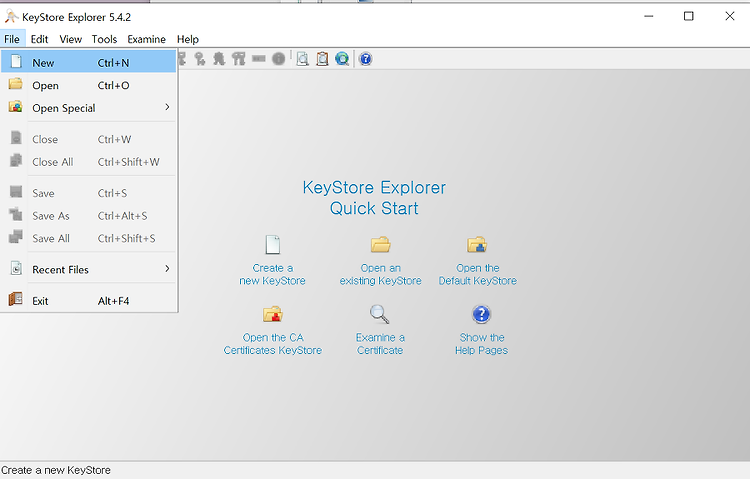This screenshot has width=750, height=479.
Task: Open the File menu
Action: point(12,39)
